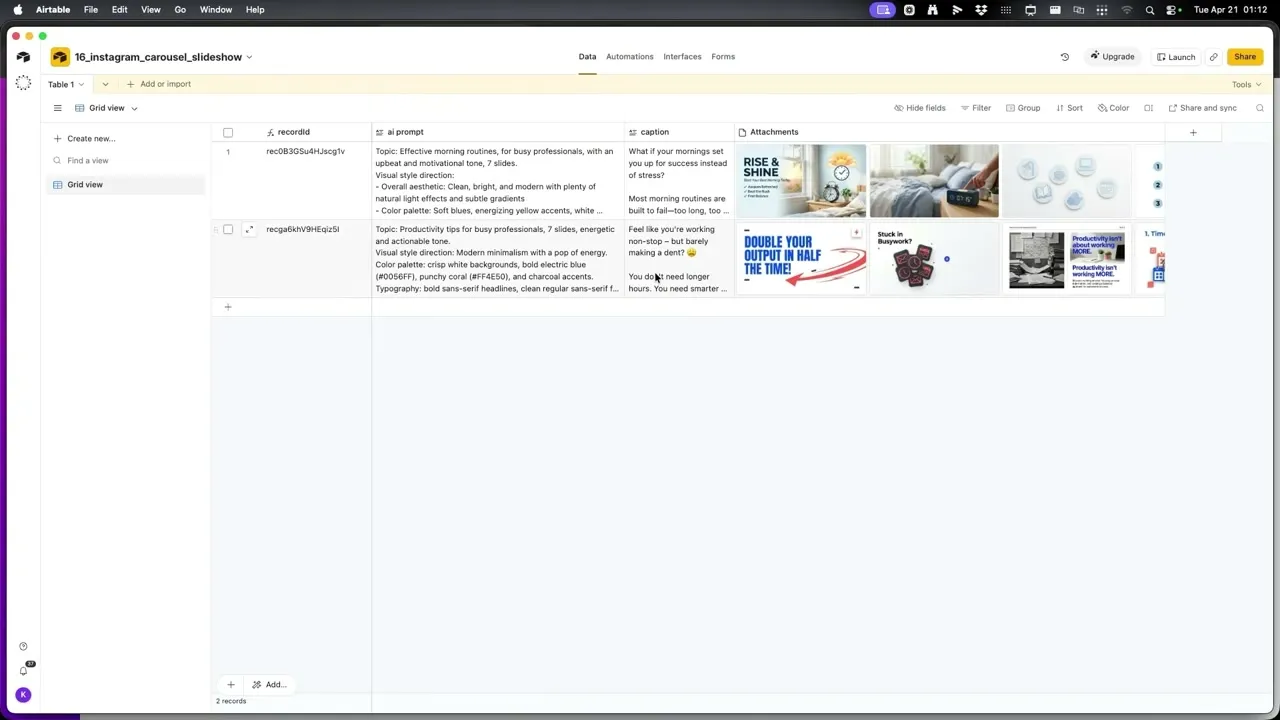The height and width of the screenshot is (720, 1280).
Task: Open the Apple menu
Action: [x=17, y=9]
